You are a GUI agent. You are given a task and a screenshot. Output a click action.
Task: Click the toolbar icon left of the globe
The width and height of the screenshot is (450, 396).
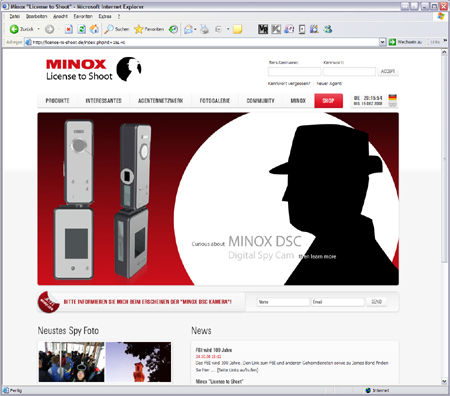(x=314, y=29)
